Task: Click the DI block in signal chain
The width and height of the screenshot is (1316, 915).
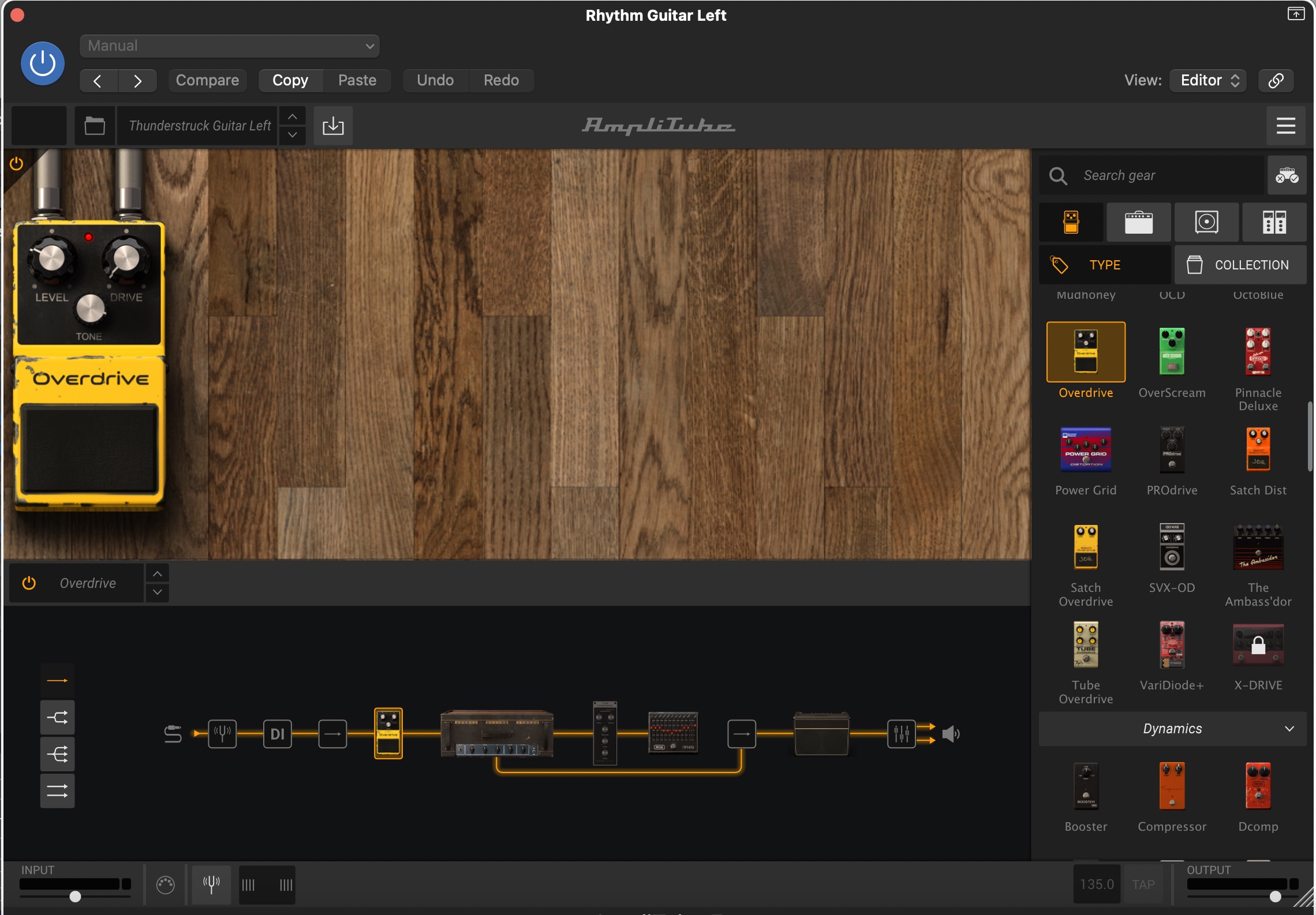Action: coord(278,734)
